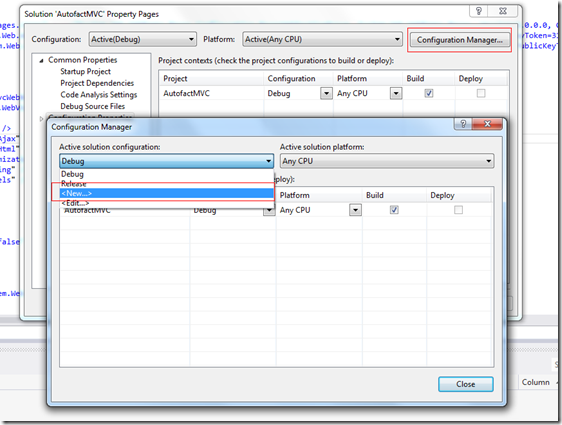
Task: Toggle Build checkbox in Property Pages grid
Action: (x=429, y=94)
